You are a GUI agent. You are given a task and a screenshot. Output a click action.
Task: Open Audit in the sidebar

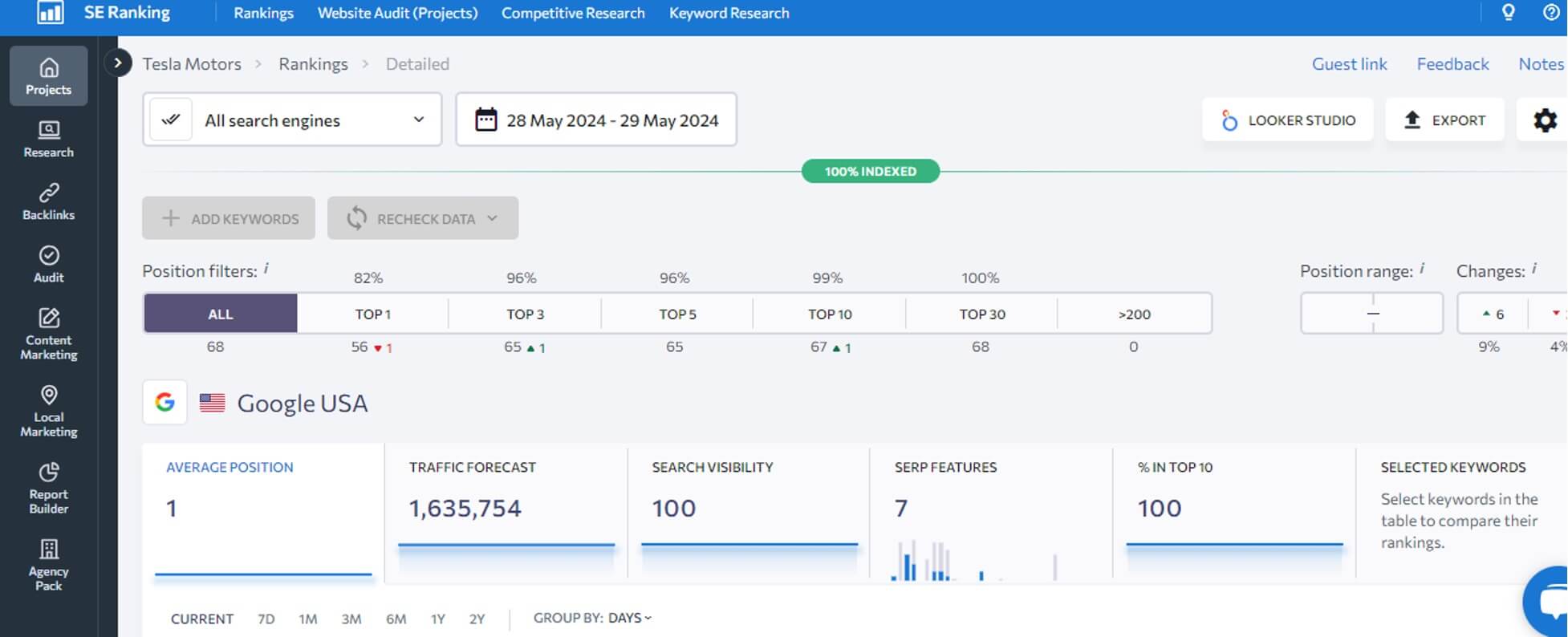(x=49, y=265)
